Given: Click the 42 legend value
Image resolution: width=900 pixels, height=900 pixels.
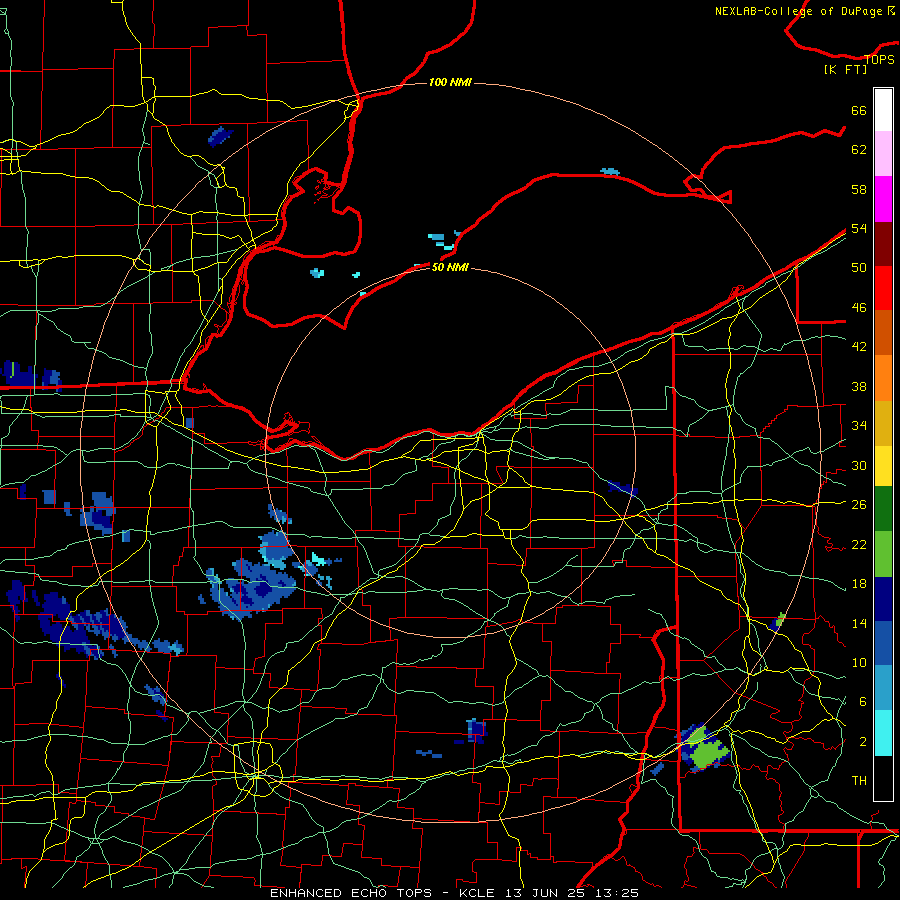Looking at the screenshot, I should (x=859, y=347).
